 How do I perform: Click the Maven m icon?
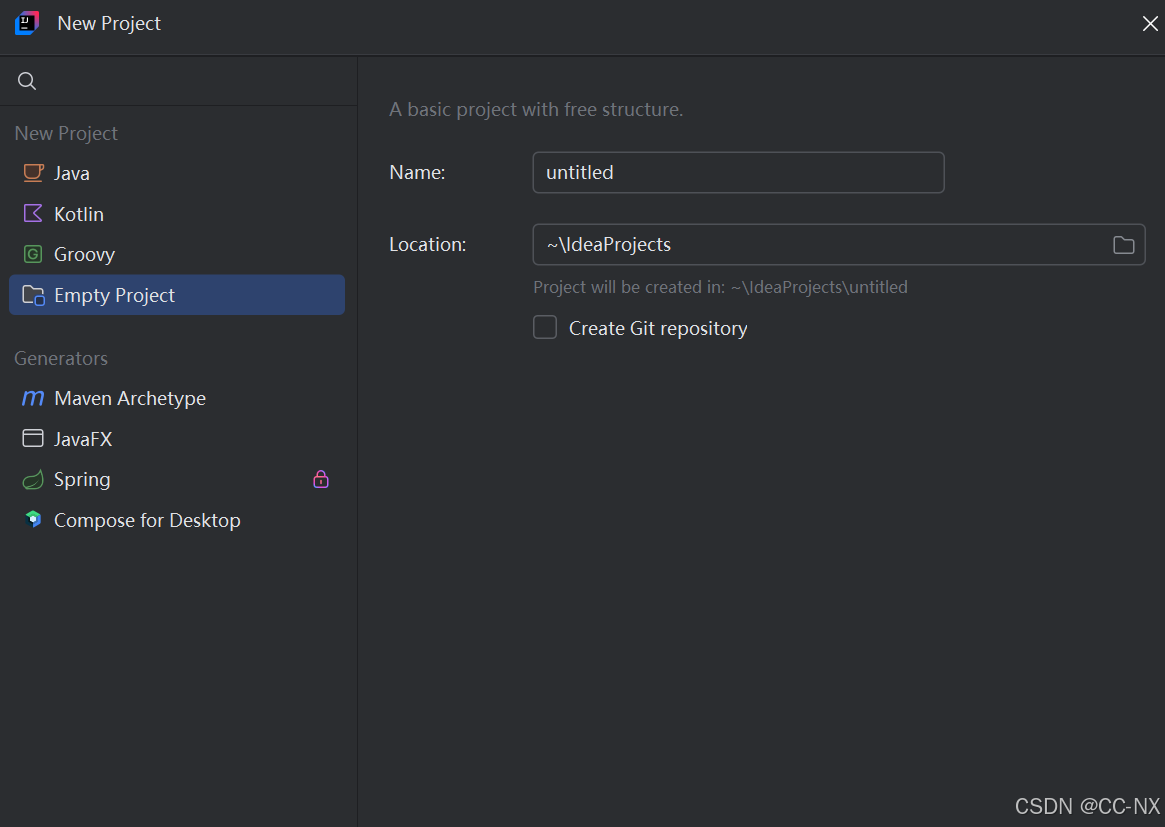[33, 398]
